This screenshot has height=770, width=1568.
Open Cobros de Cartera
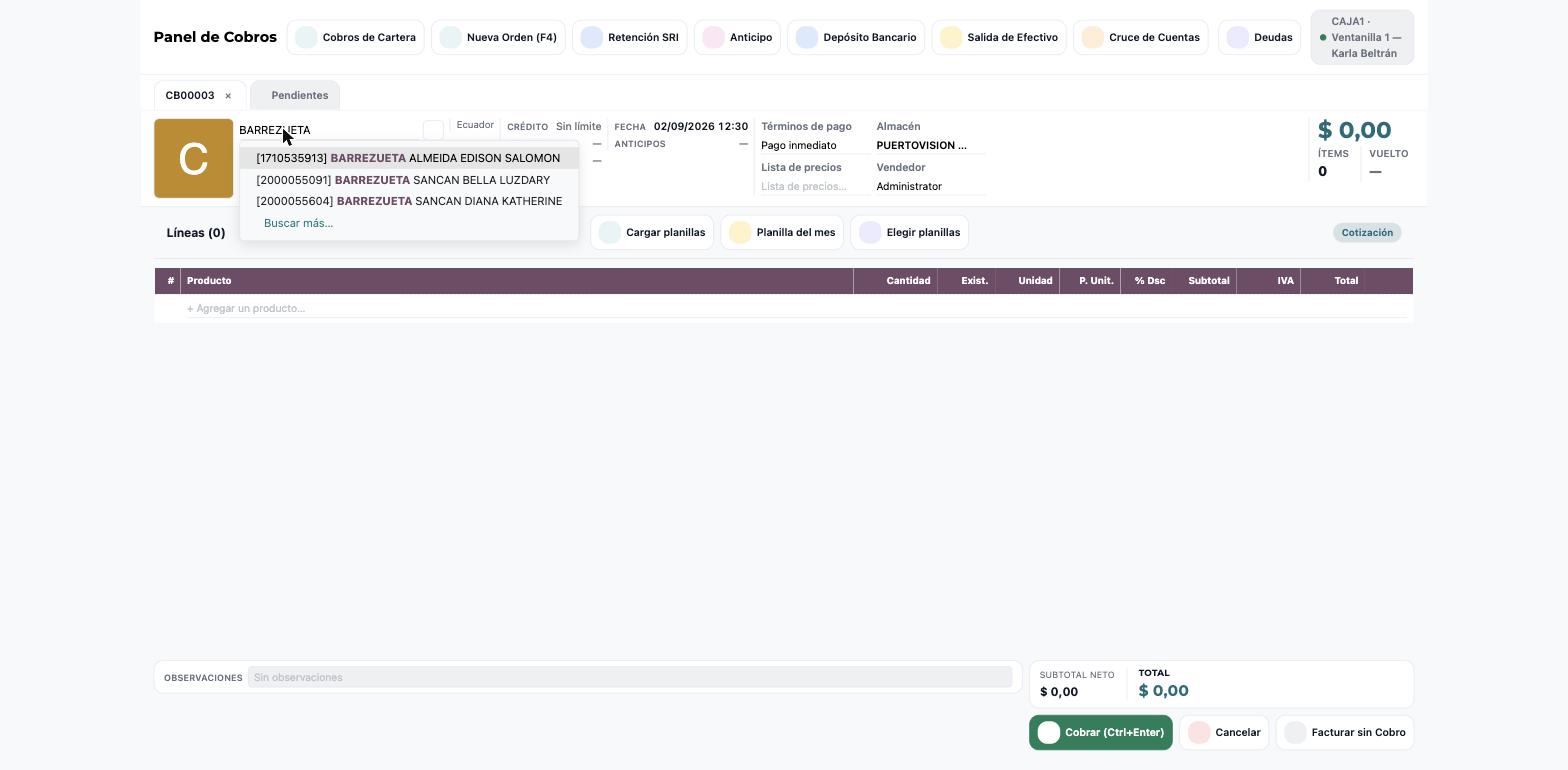[x=355, y=37]
